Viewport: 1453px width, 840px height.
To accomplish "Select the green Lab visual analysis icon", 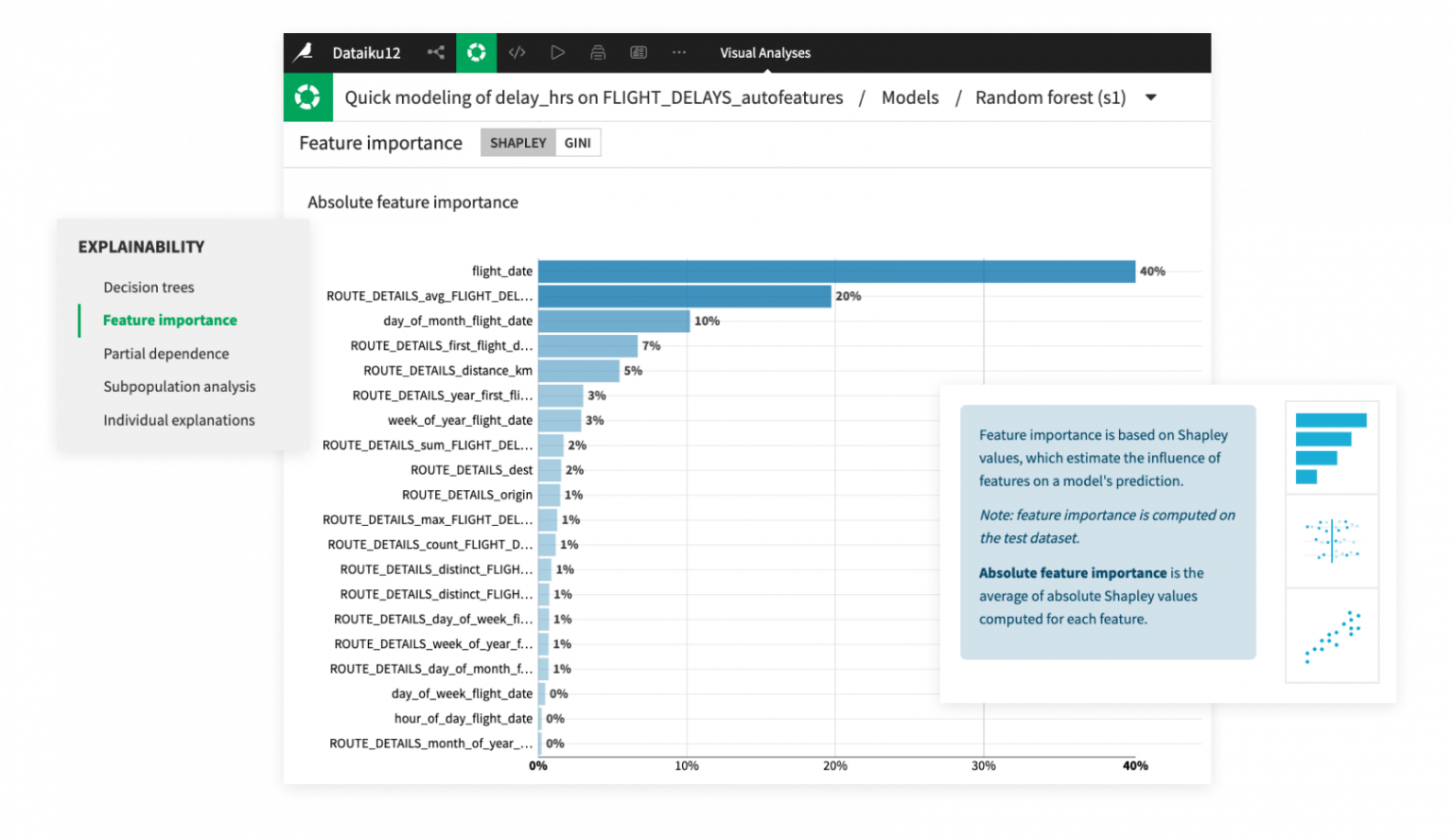I will (x=476, y=52).
